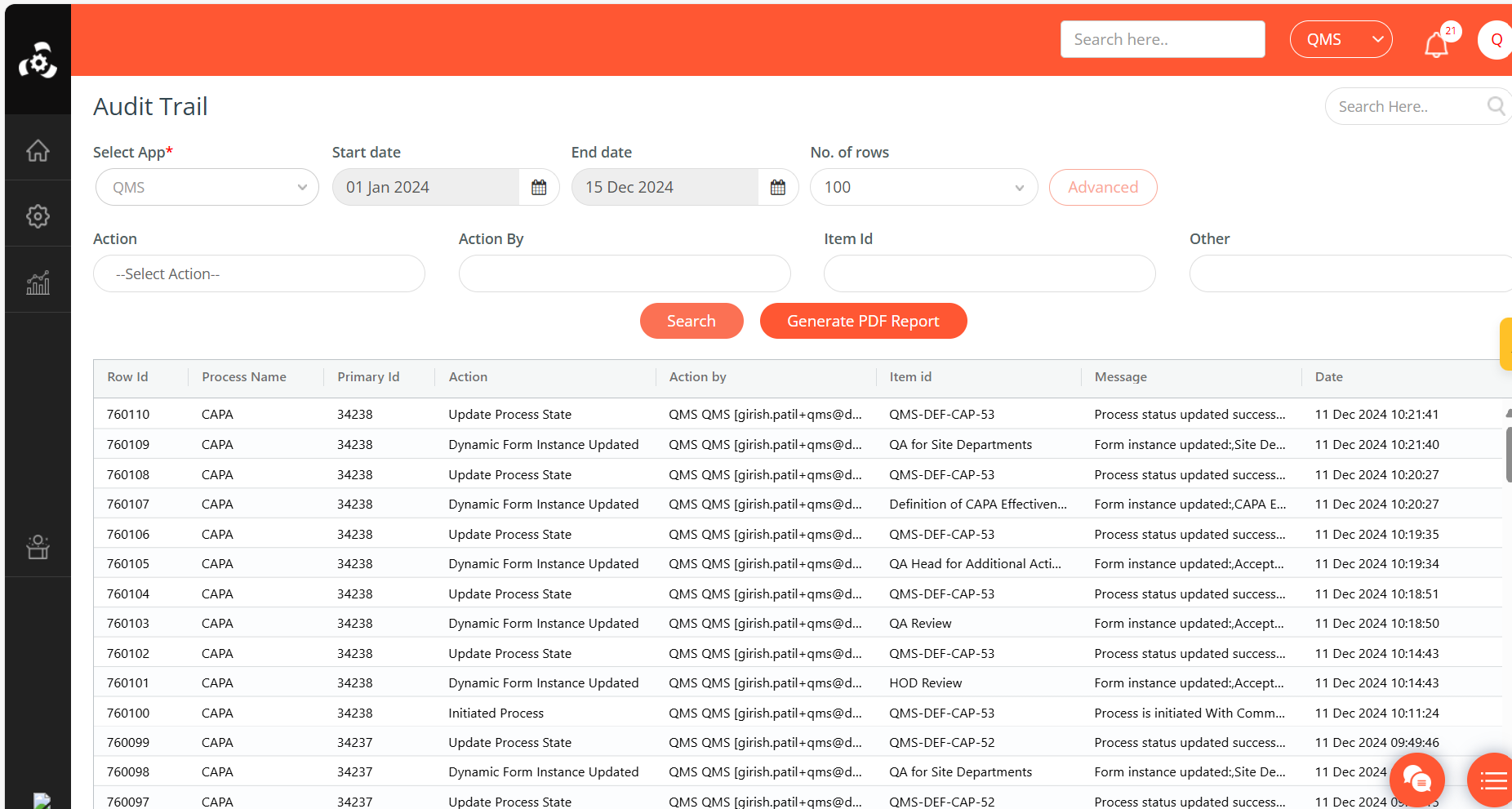Focus the Action By input field
This screenshot has height=809, width=1512.
(624, 274)
